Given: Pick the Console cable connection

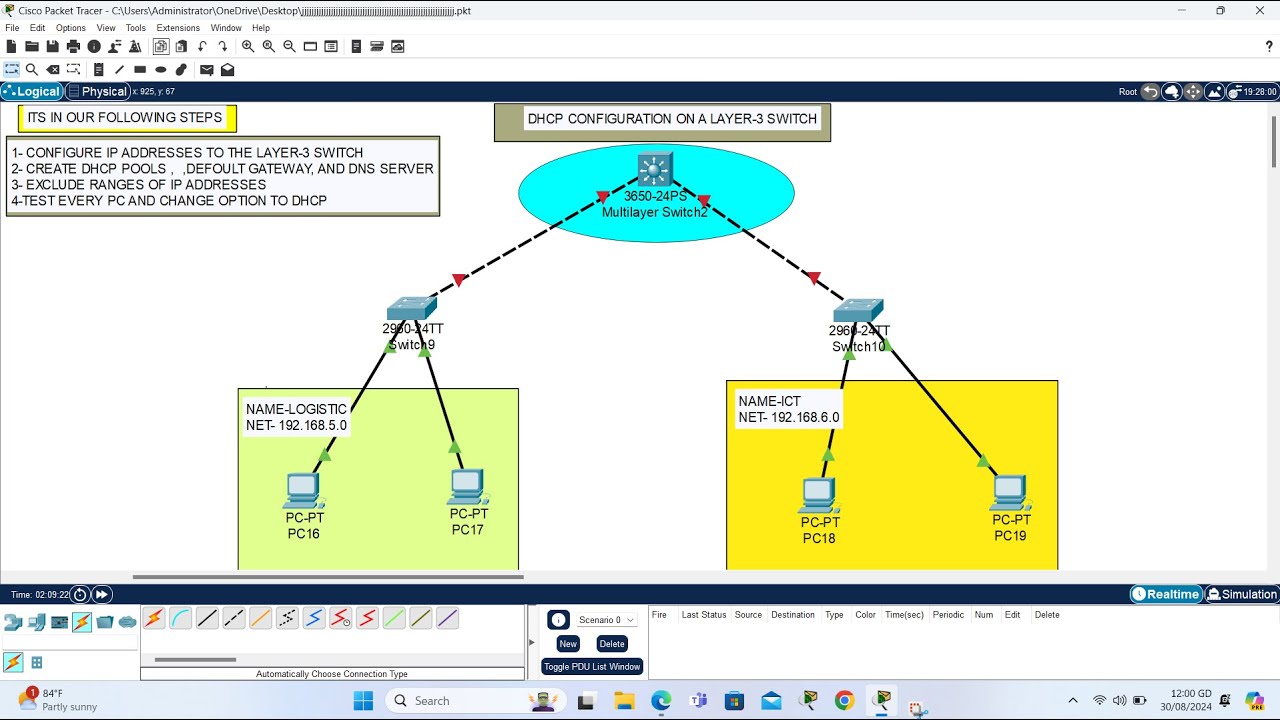Looking at the screenshot, I should pyautogui.click(x=180, y=619).
